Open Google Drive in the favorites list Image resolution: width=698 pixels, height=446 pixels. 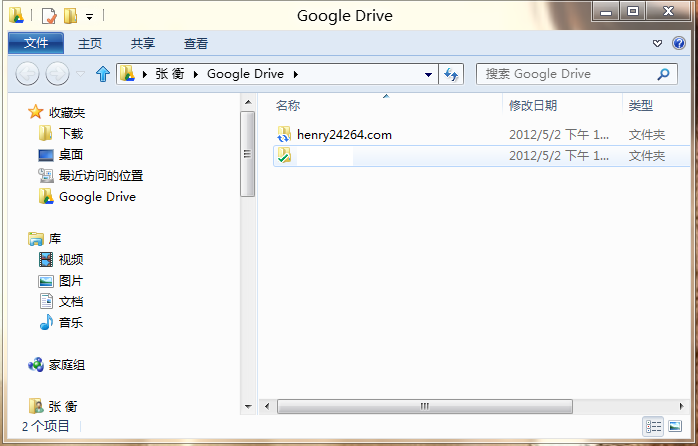[97, 197]
